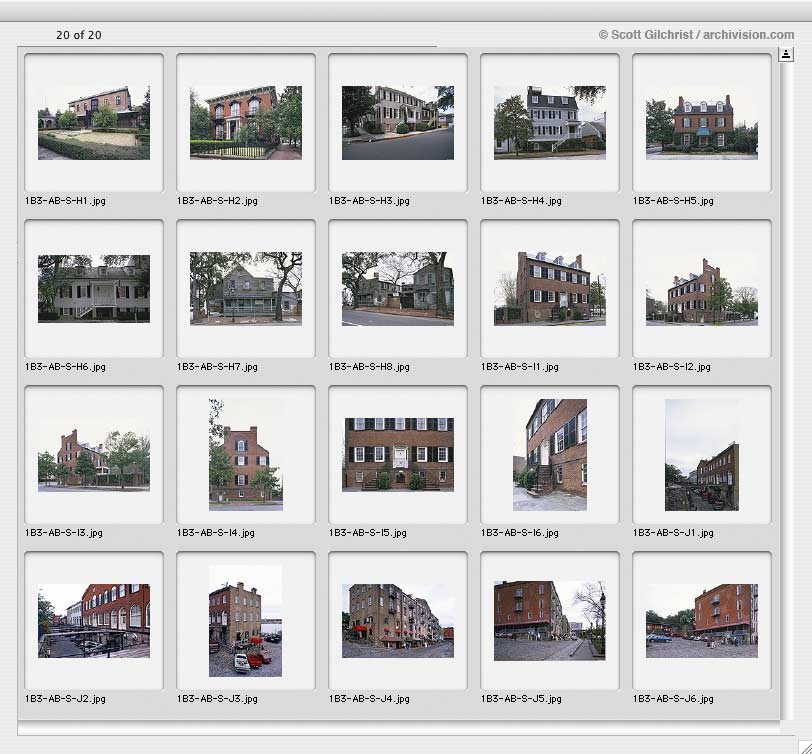The width and height of the screenshot is (812, 754).
Task: Select thumbnail 1B3-AB-S-I3.jpg
Action: pyautogui.click(x=94, y=459)
